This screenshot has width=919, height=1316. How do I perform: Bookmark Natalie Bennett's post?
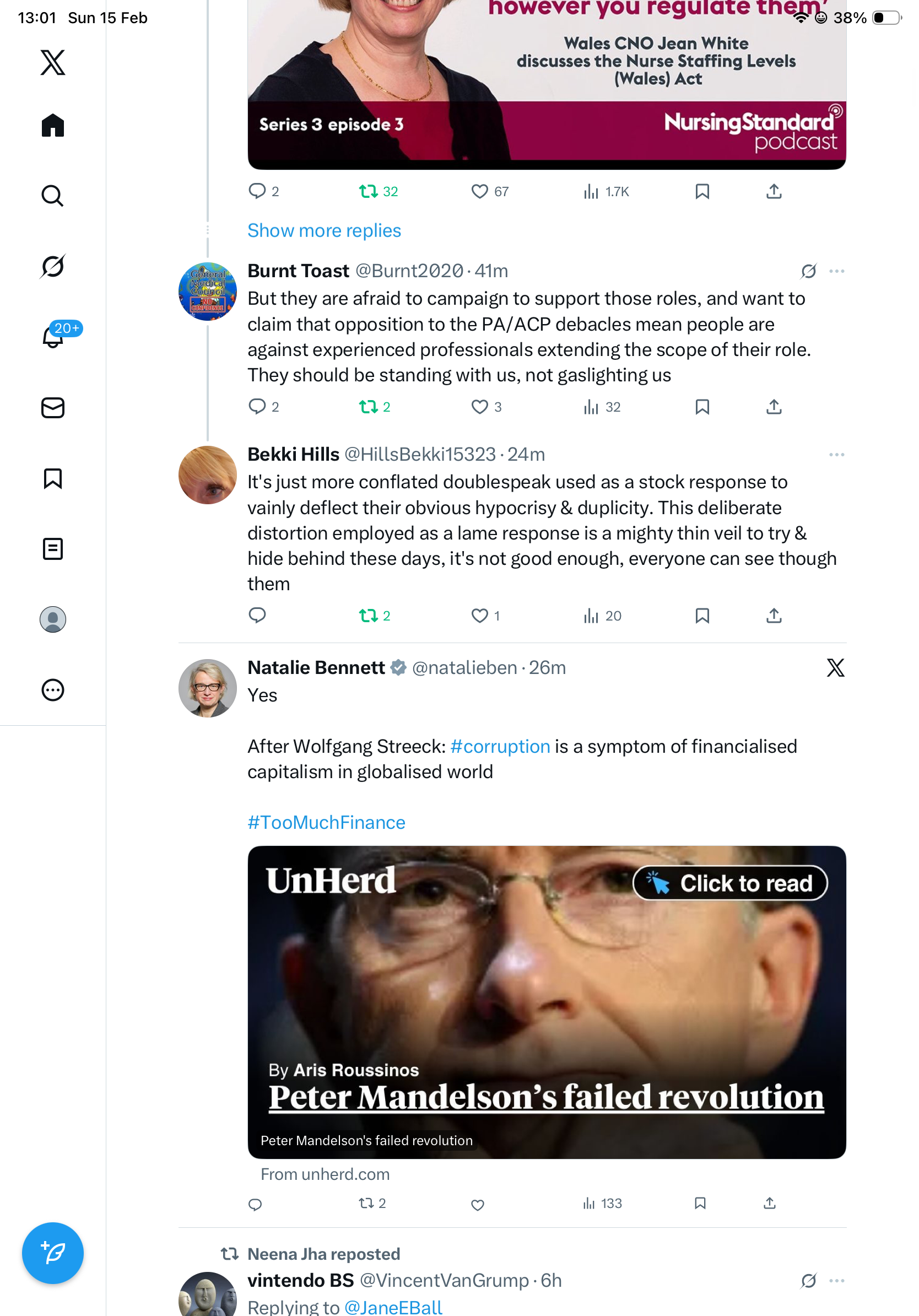pos(700,1203)
